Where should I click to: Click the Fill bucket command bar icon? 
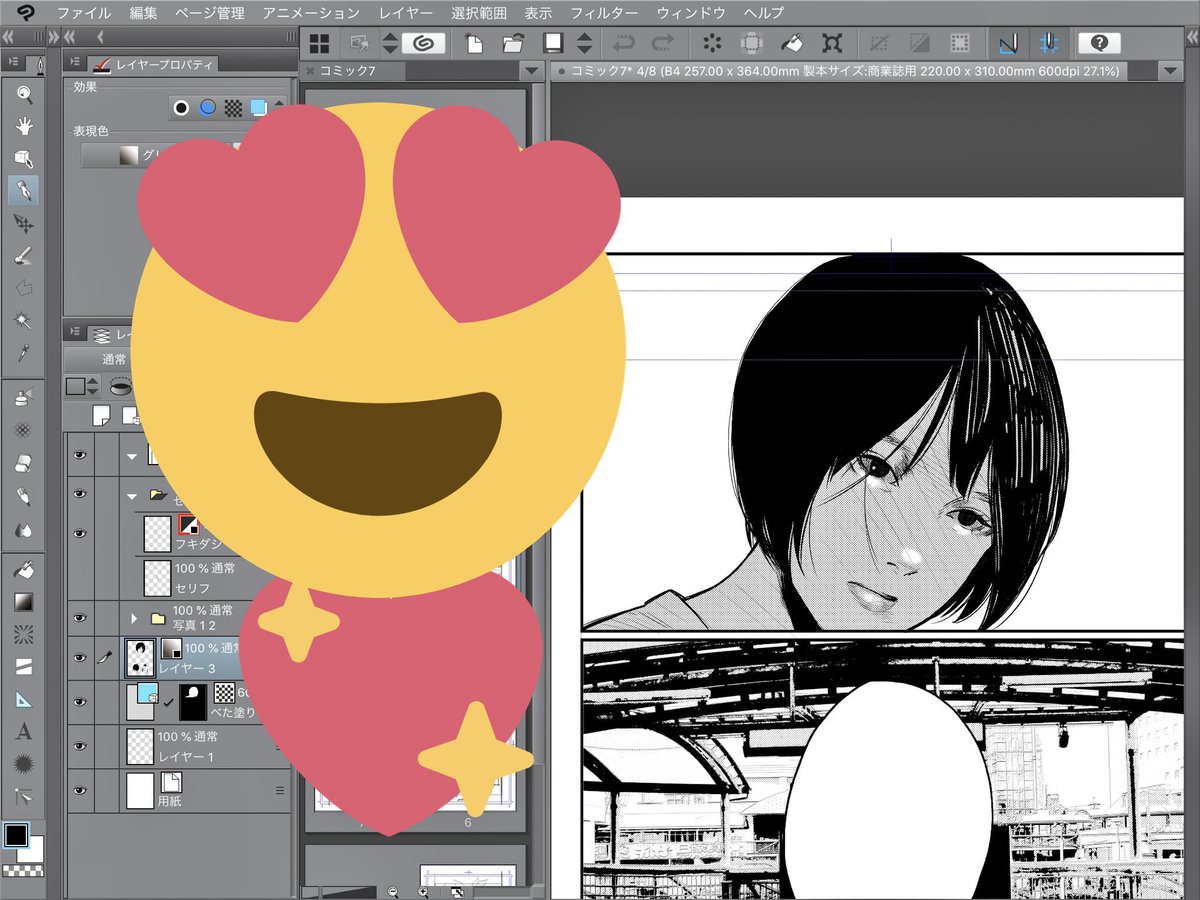click(x=791, y=43)
